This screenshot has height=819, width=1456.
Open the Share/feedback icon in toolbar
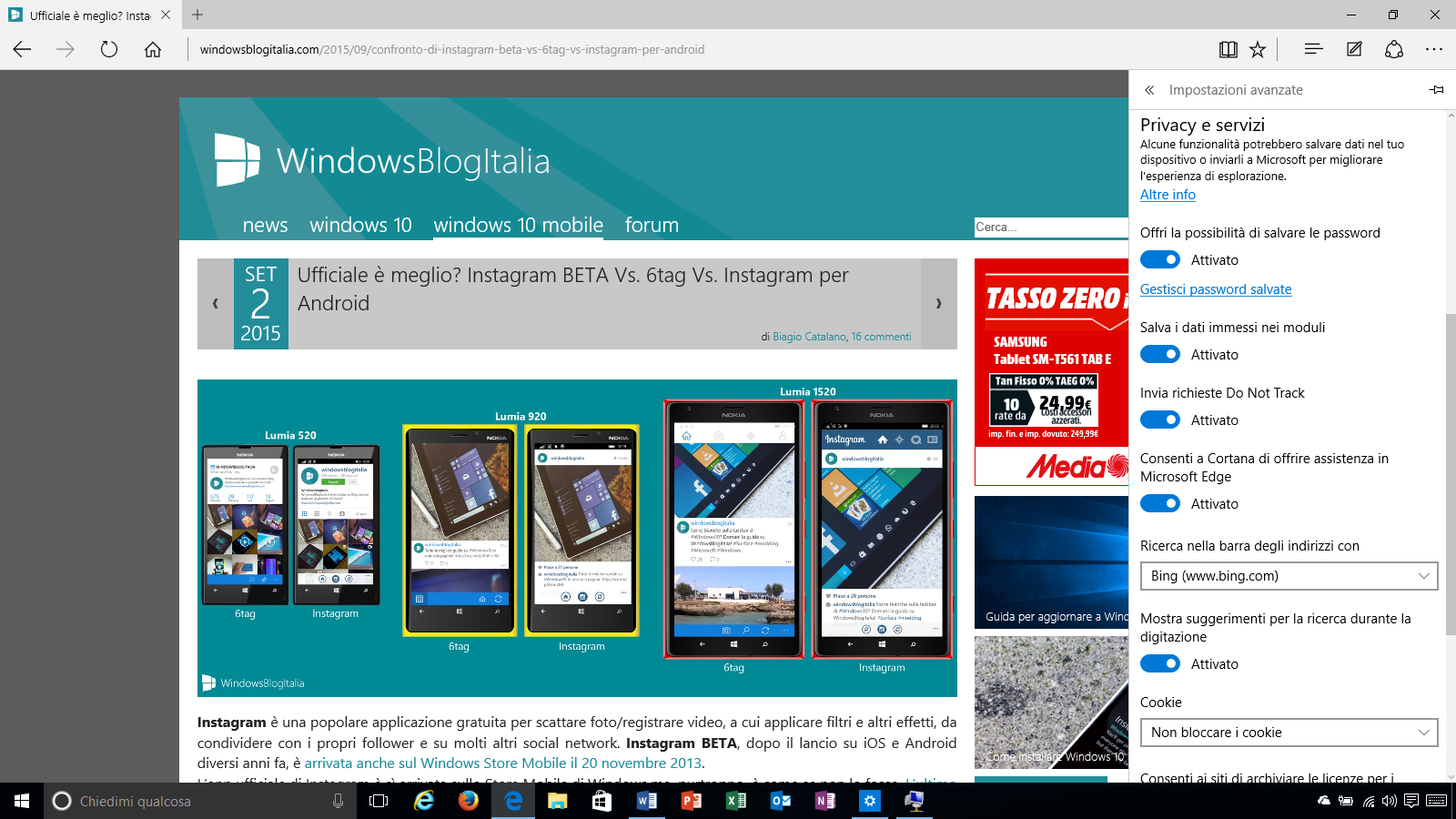(x=1394, y=49)
